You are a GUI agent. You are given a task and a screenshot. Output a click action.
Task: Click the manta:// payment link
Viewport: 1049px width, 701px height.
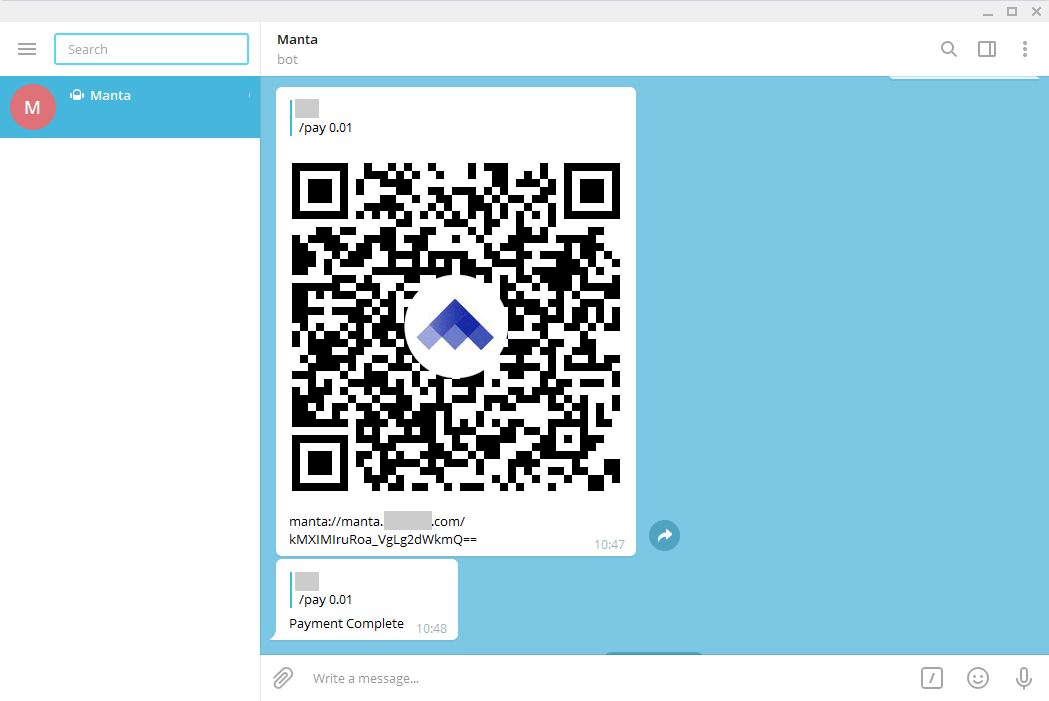(x=383, y=530)
